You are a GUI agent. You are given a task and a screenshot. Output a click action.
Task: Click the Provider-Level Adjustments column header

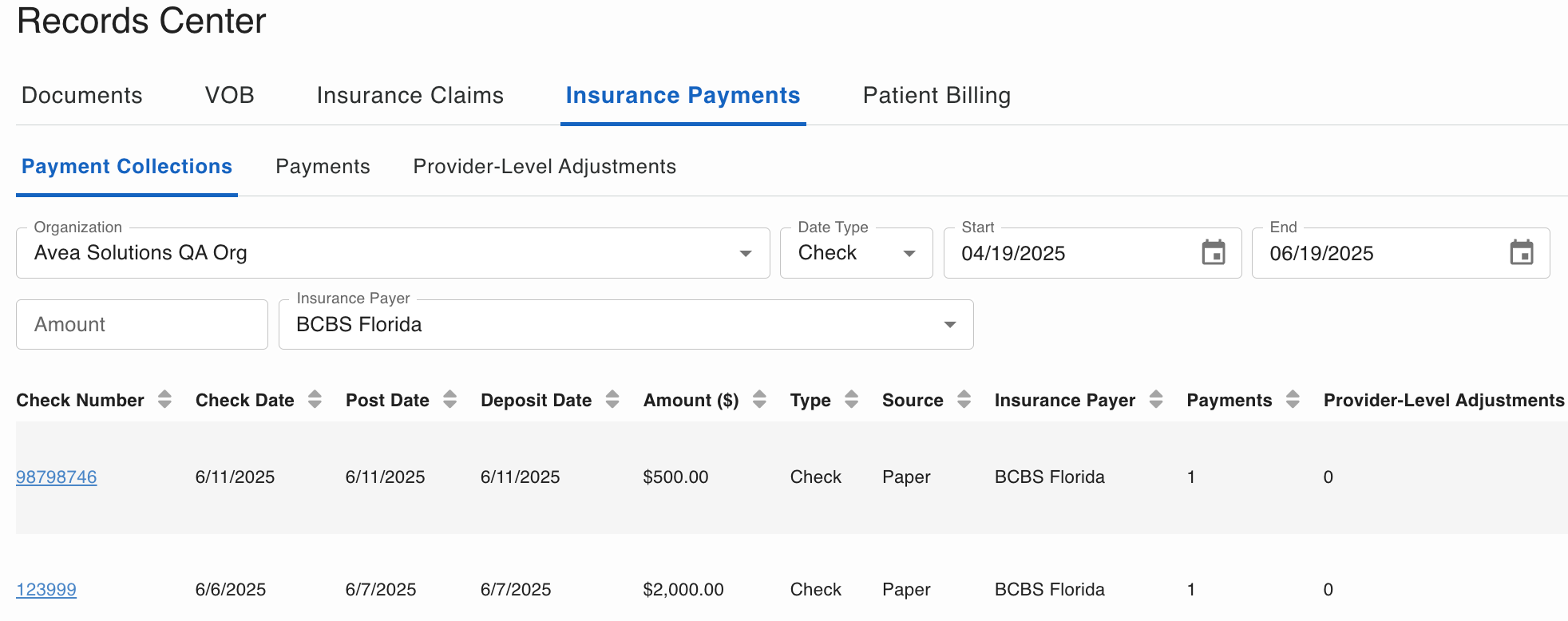pos(1444,401)
